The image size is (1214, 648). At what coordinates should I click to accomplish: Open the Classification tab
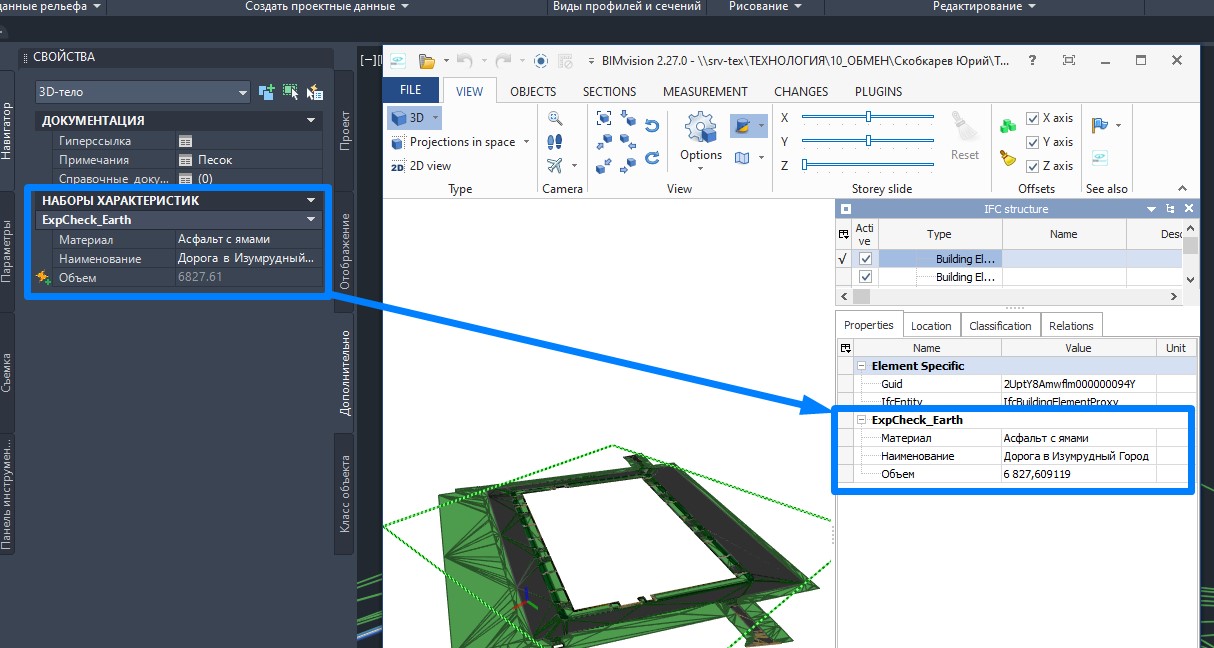tap(1000, 325)
